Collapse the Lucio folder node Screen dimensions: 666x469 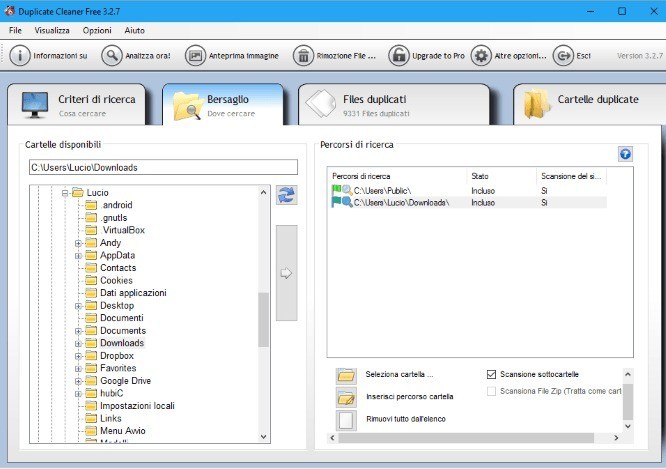[x=65, y=192]
